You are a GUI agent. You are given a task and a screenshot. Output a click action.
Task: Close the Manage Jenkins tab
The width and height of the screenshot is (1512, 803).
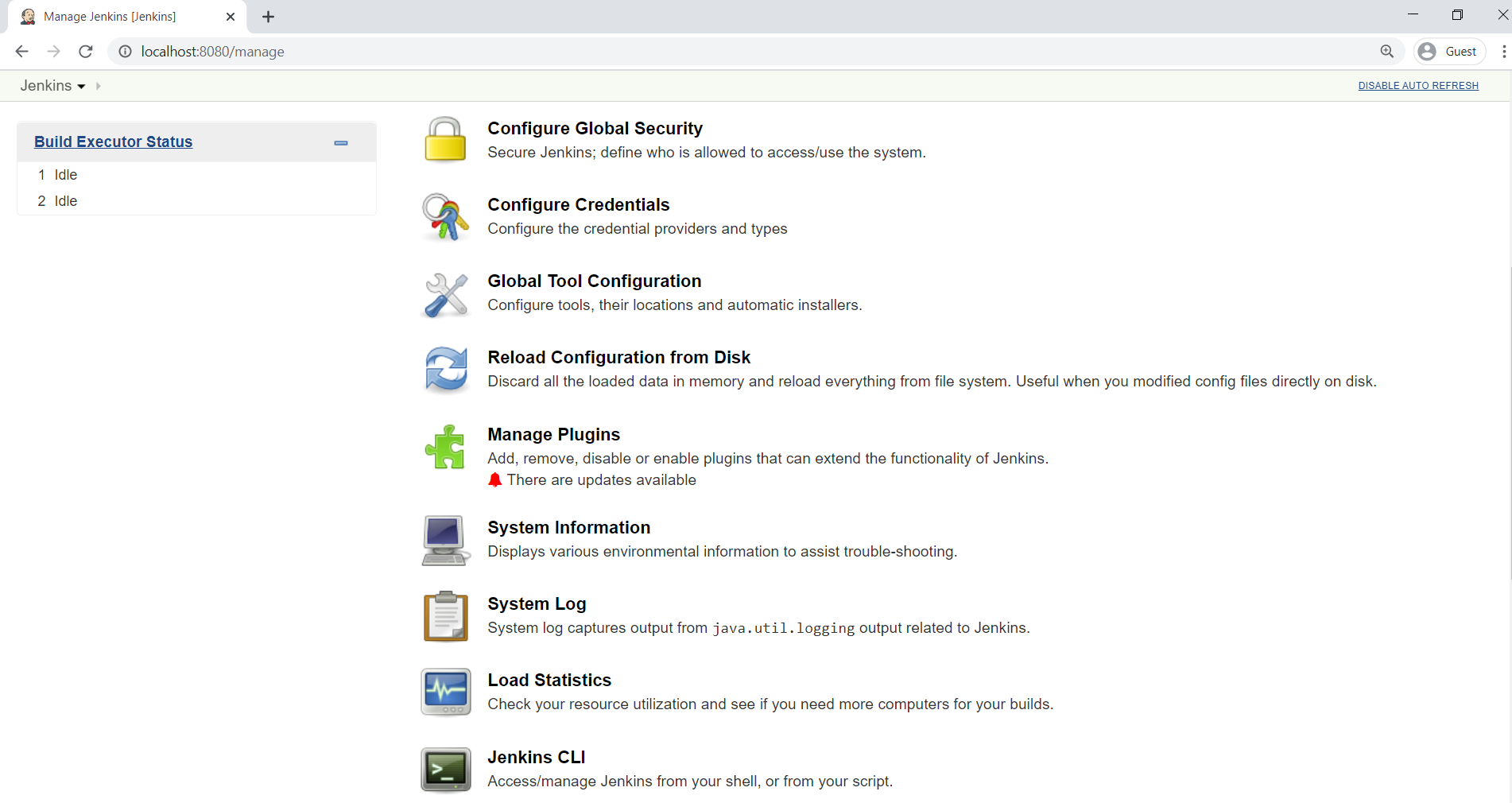tap(231, 17)
